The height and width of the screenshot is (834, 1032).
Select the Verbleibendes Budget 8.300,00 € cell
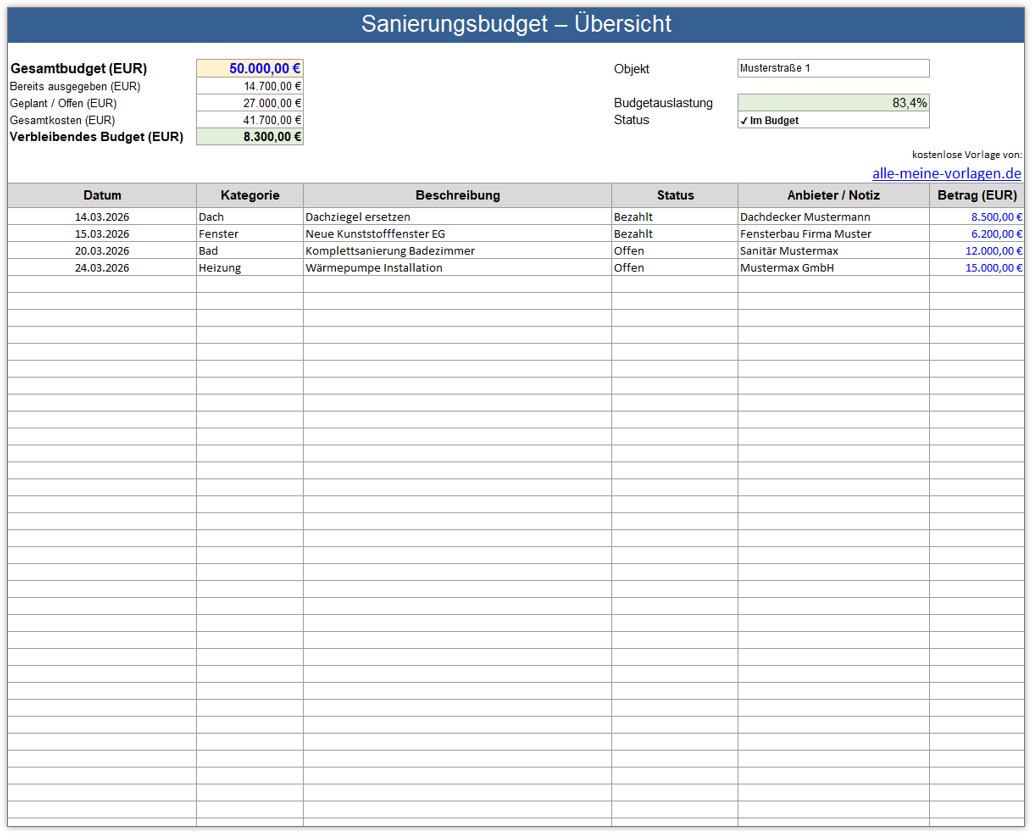click(x=250, y=137)
